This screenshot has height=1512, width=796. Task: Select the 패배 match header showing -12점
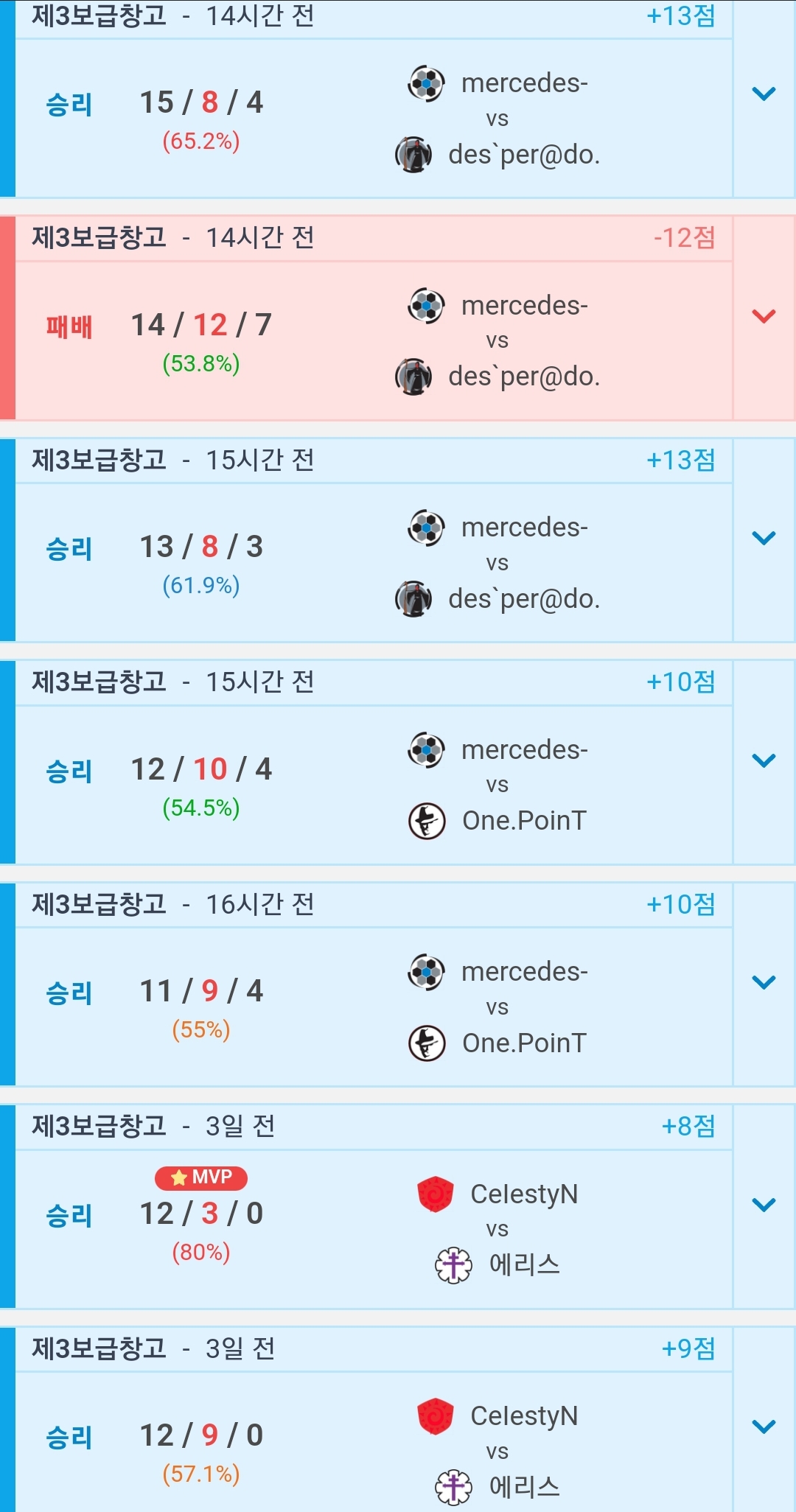pyautogui.click(x=373, y=238)
